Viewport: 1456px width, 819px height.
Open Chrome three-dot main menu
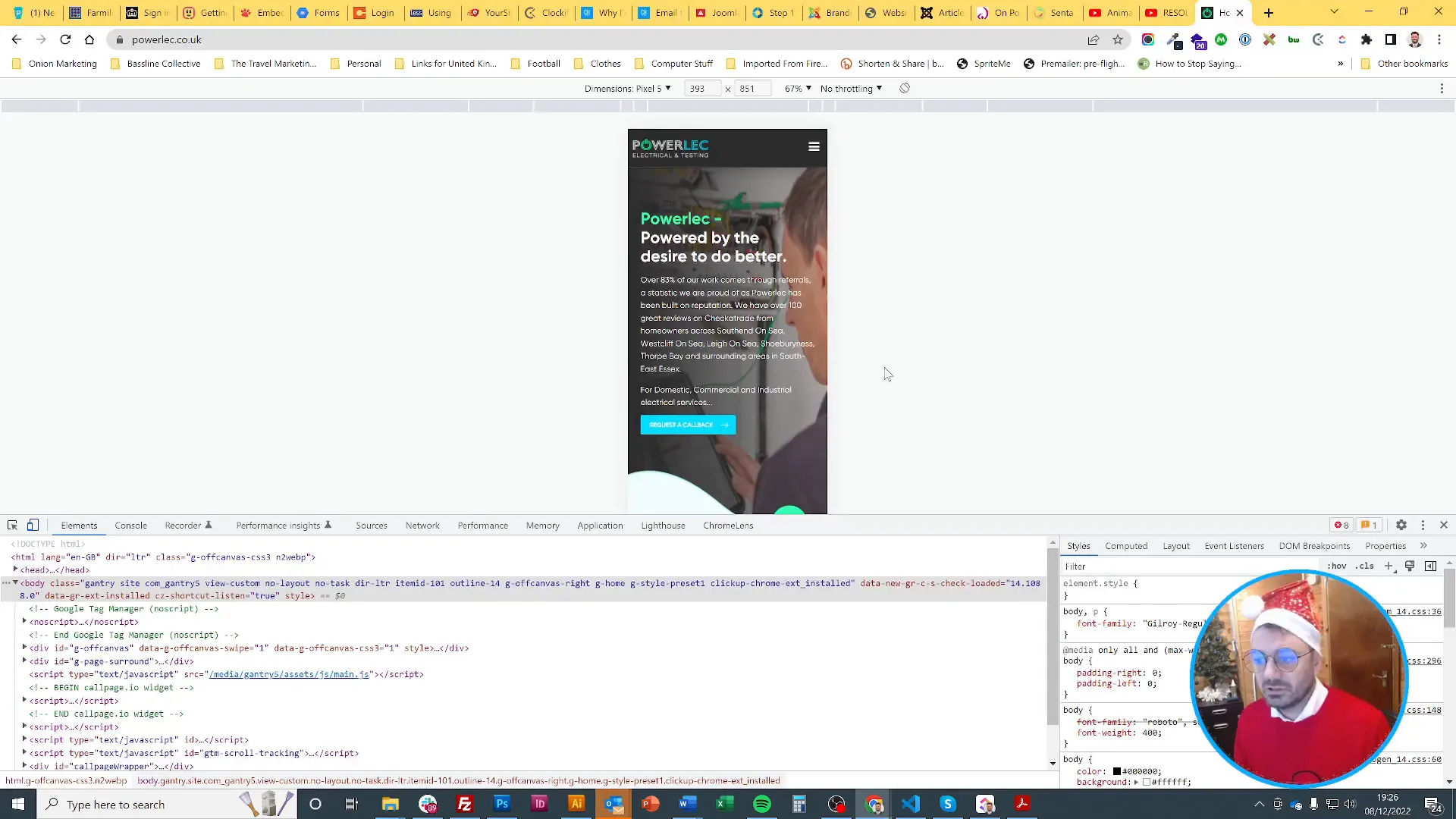(x=1439, y=39)
